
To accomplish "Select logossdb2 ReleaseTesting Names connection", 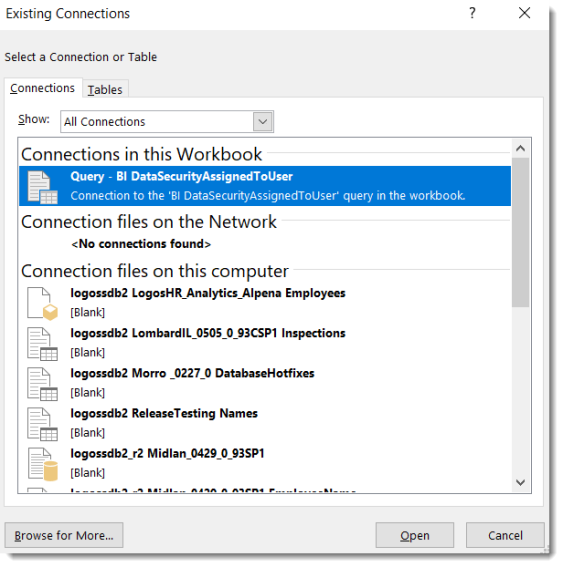I will click(x=265, y=423).
